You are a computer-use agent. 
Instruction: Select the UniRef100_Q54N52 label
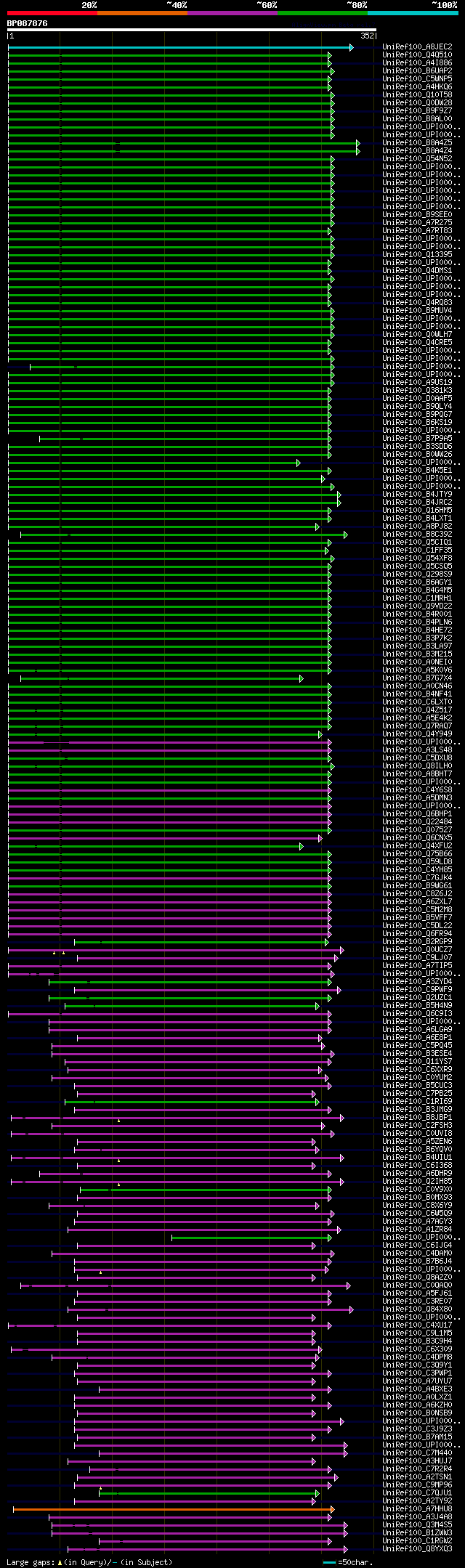(417, 159)
